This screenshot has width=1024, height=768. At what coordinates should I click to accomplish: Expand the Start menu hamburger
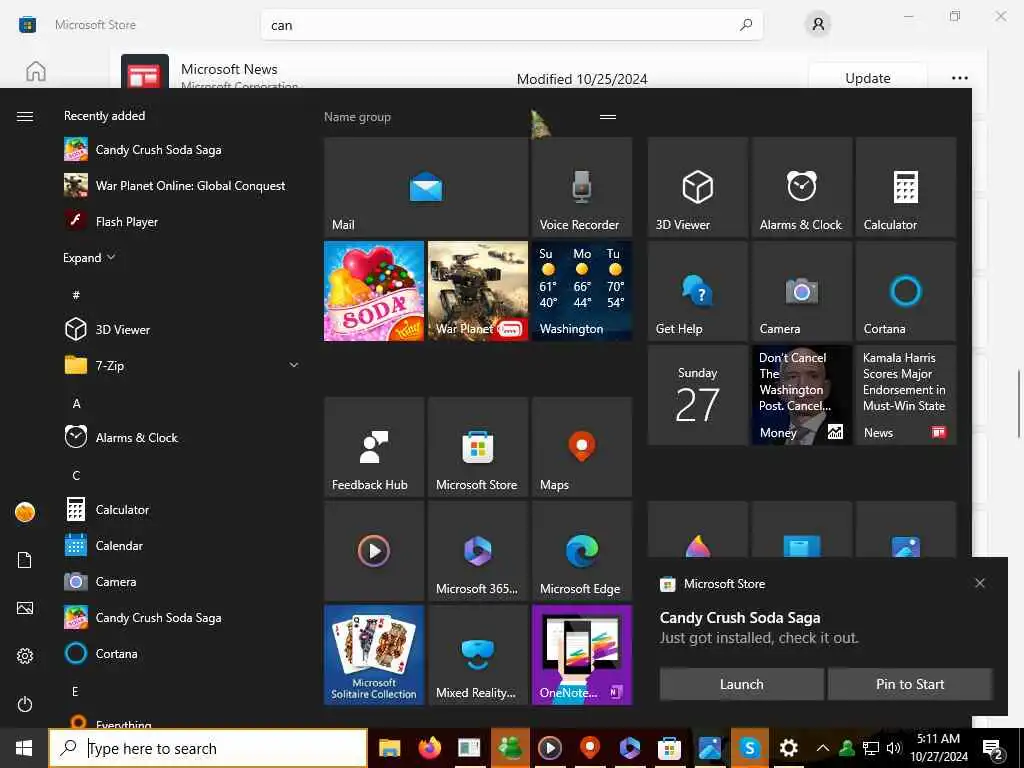point(25,116)
